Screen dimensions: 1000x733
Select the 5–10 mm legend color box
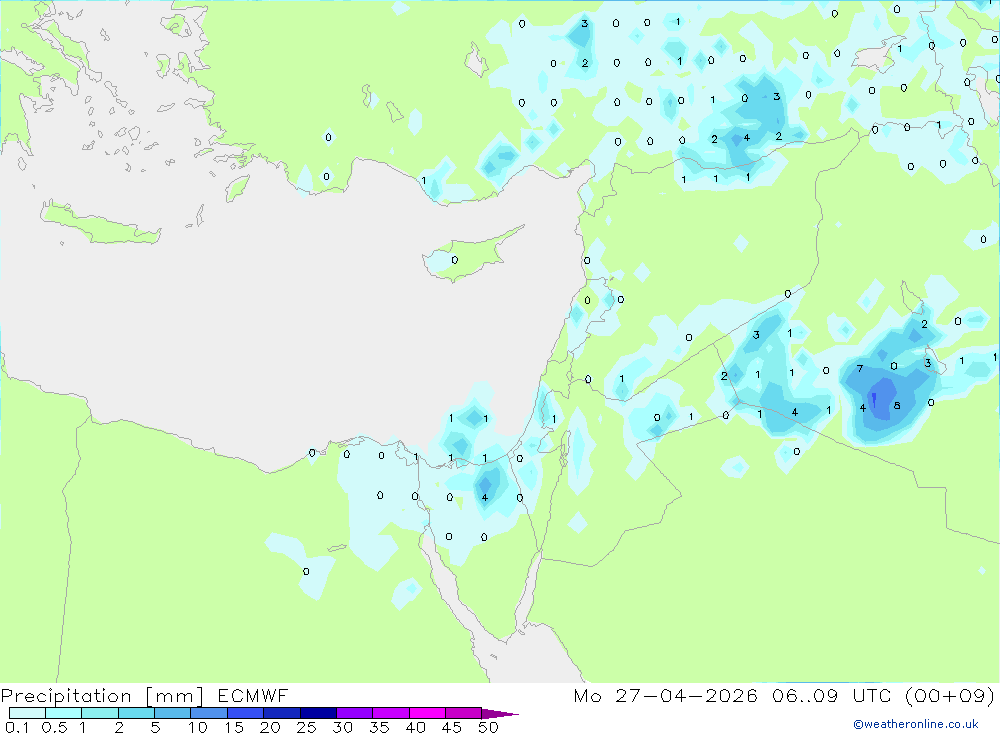point(173,713)
